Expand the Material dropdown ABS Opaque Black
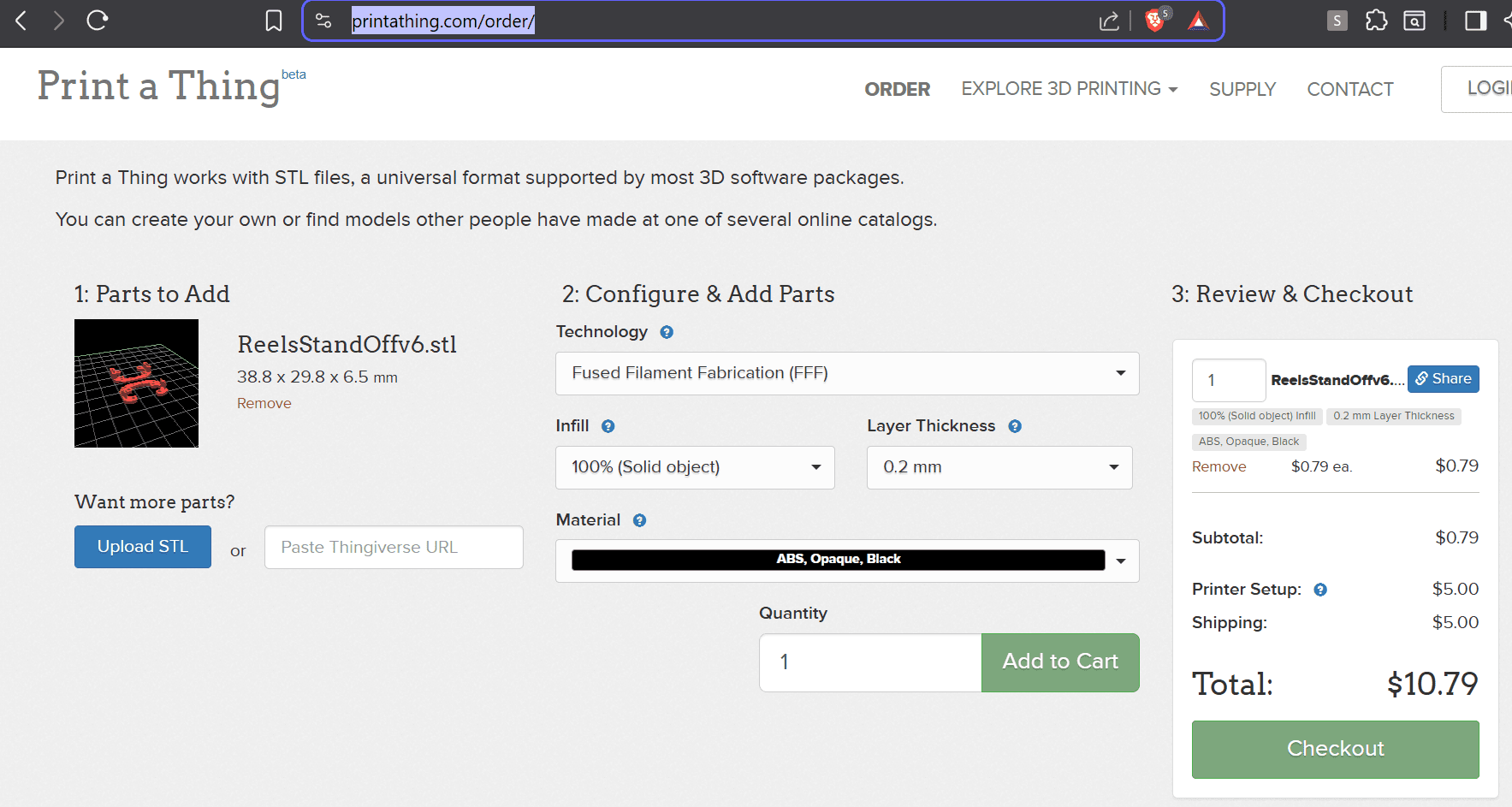Image resolution: width=1512 pixels, height=807 pixels. (x=847, y=561)
